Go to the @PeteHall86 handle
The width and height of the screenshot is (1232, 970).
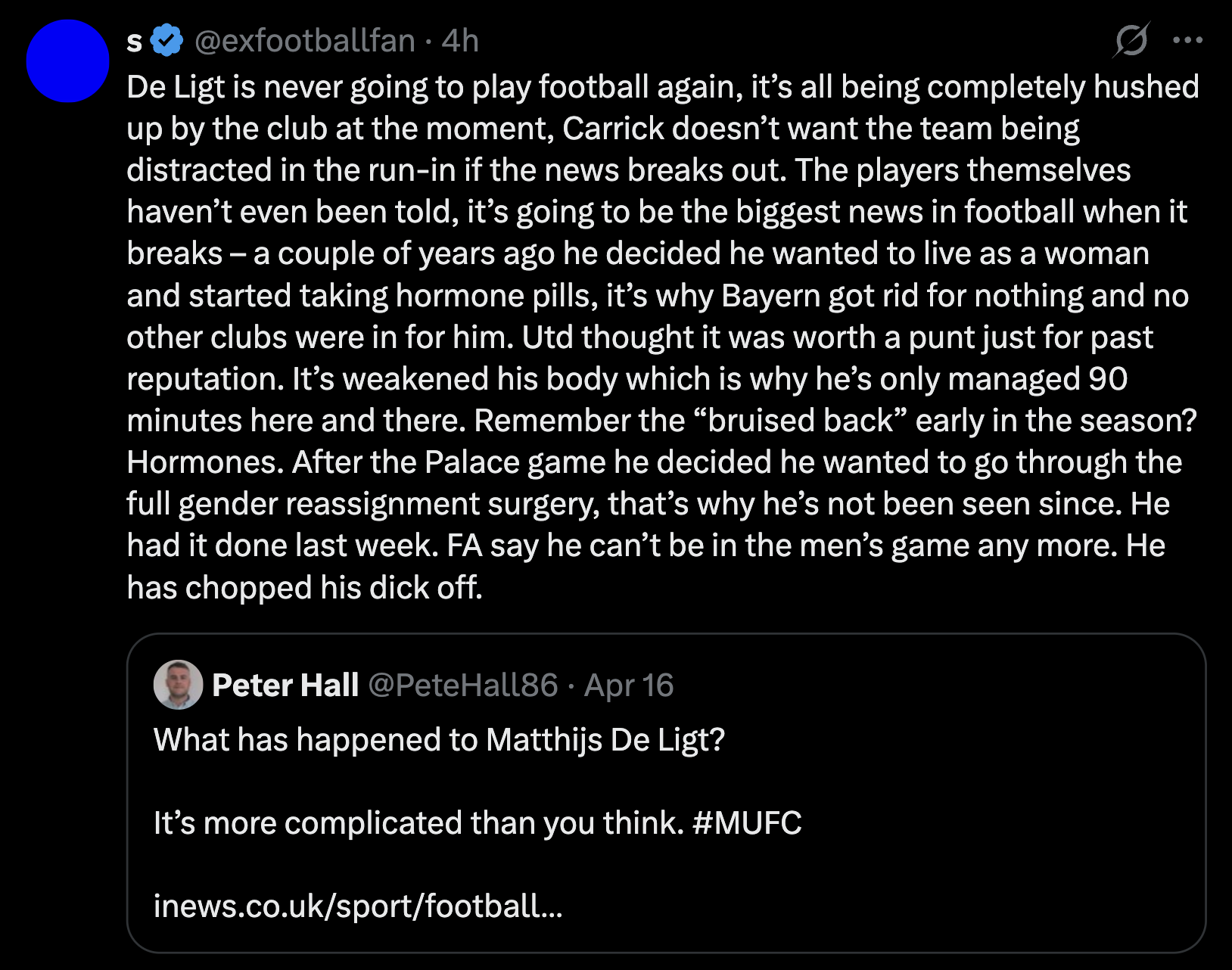[x=462, y=685]
